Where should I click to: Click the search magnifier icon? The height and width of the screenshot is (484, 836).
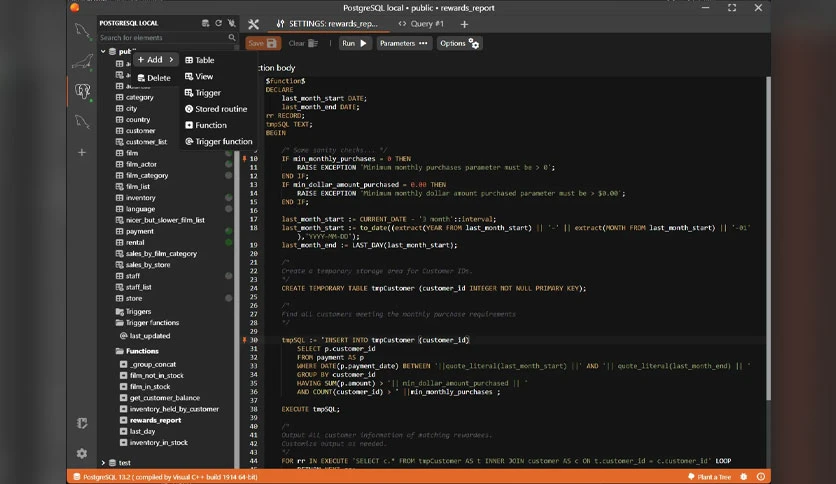(231, 37)
